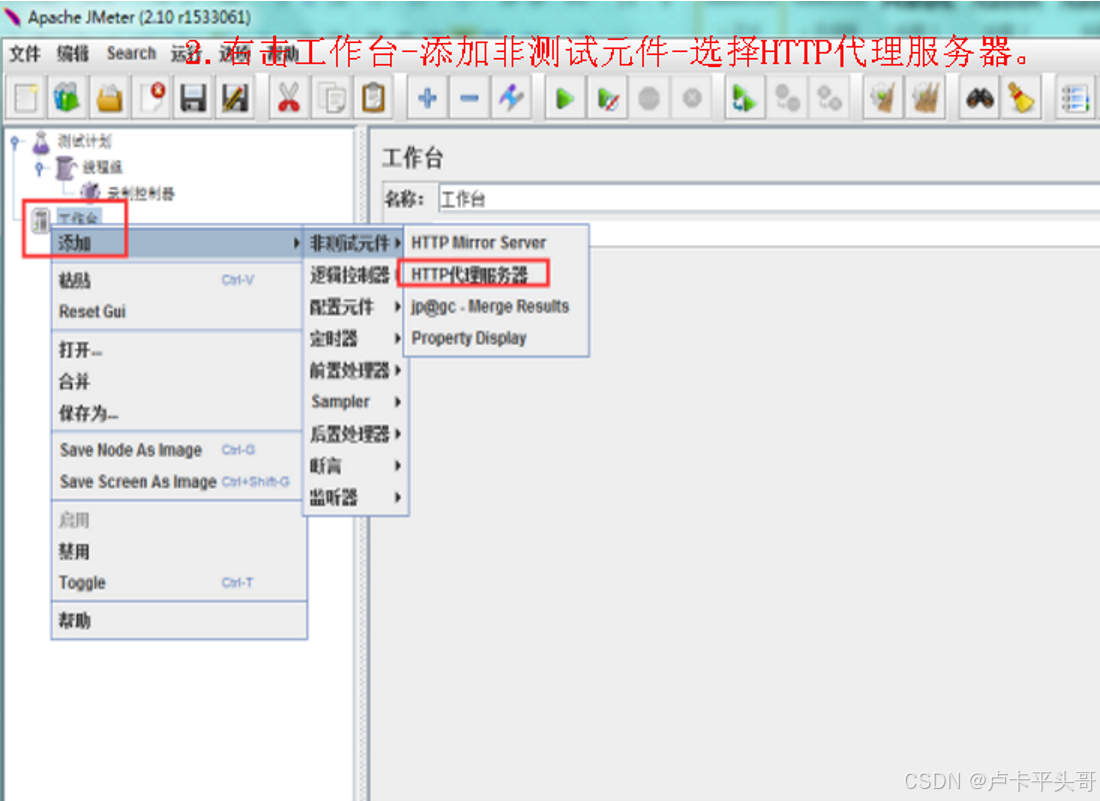
Task: Choose 粘贴 in the context menu
Action: click(178, 281)
